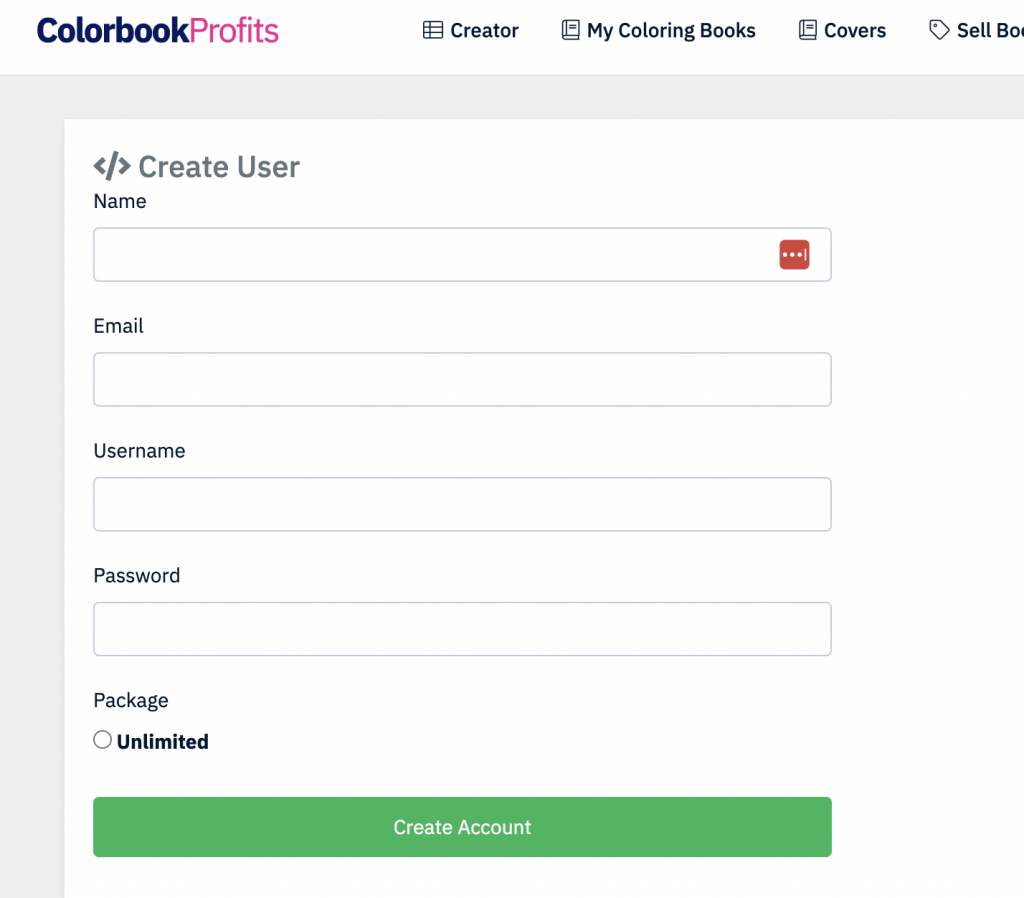
Task: Click the Creator table icon
Action: click(x=432, y=30)
